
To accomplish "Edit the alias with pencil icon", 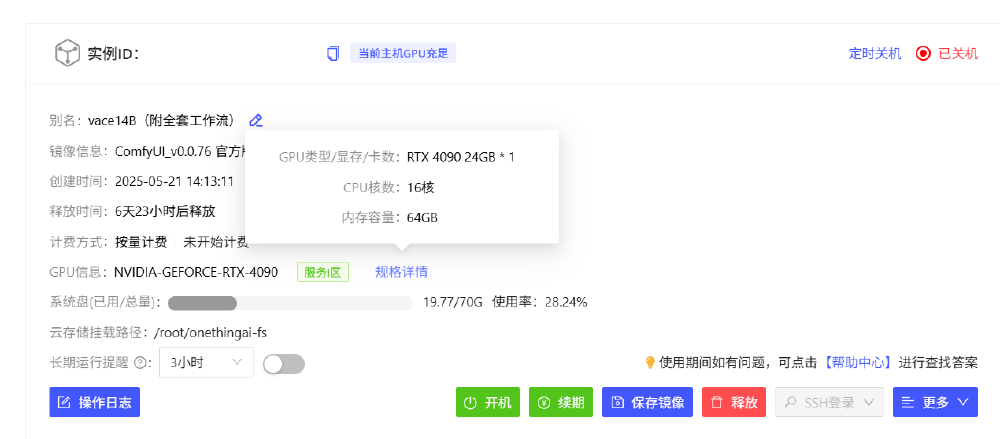I will point(256,119).
